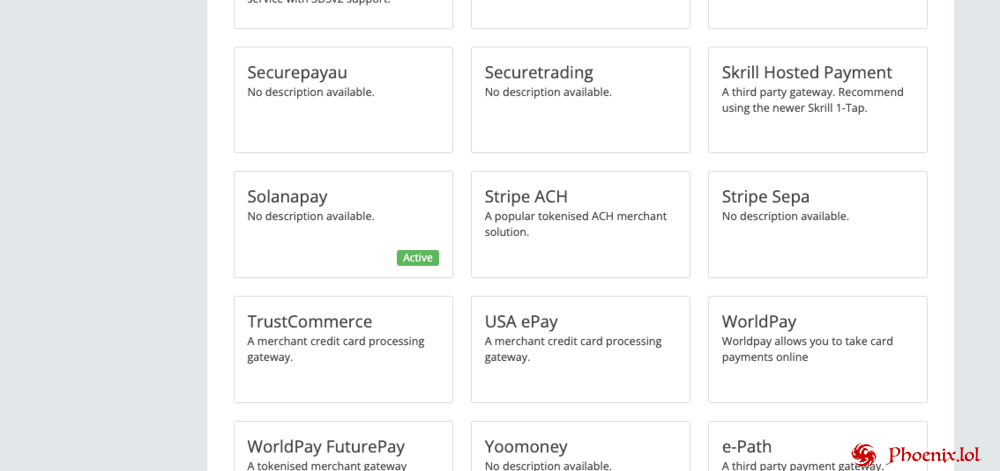Open the WorldPay FuturePay gateway card
1000x471 pixels.
(x=343, y=447)
